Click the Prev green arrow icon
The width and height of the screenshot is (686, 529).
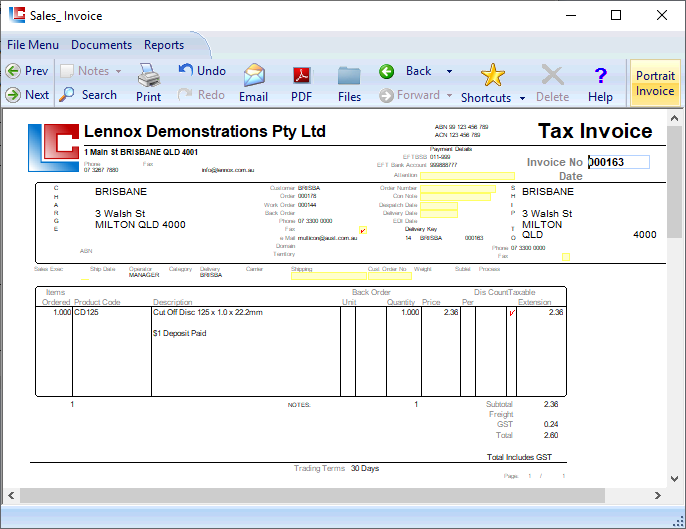click(x=13, y=71)
